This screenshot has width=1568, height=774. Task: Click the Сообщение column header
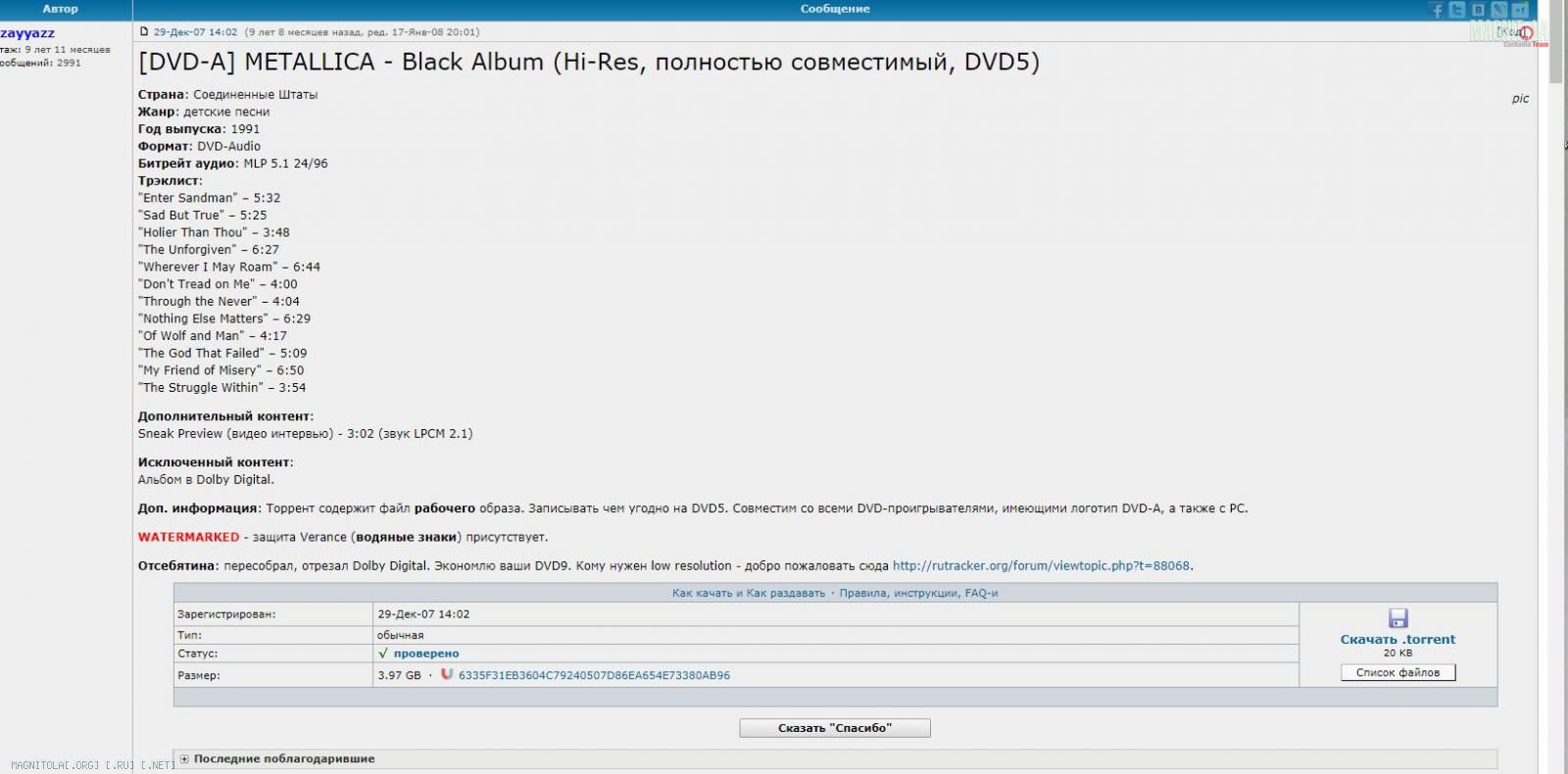835,9
